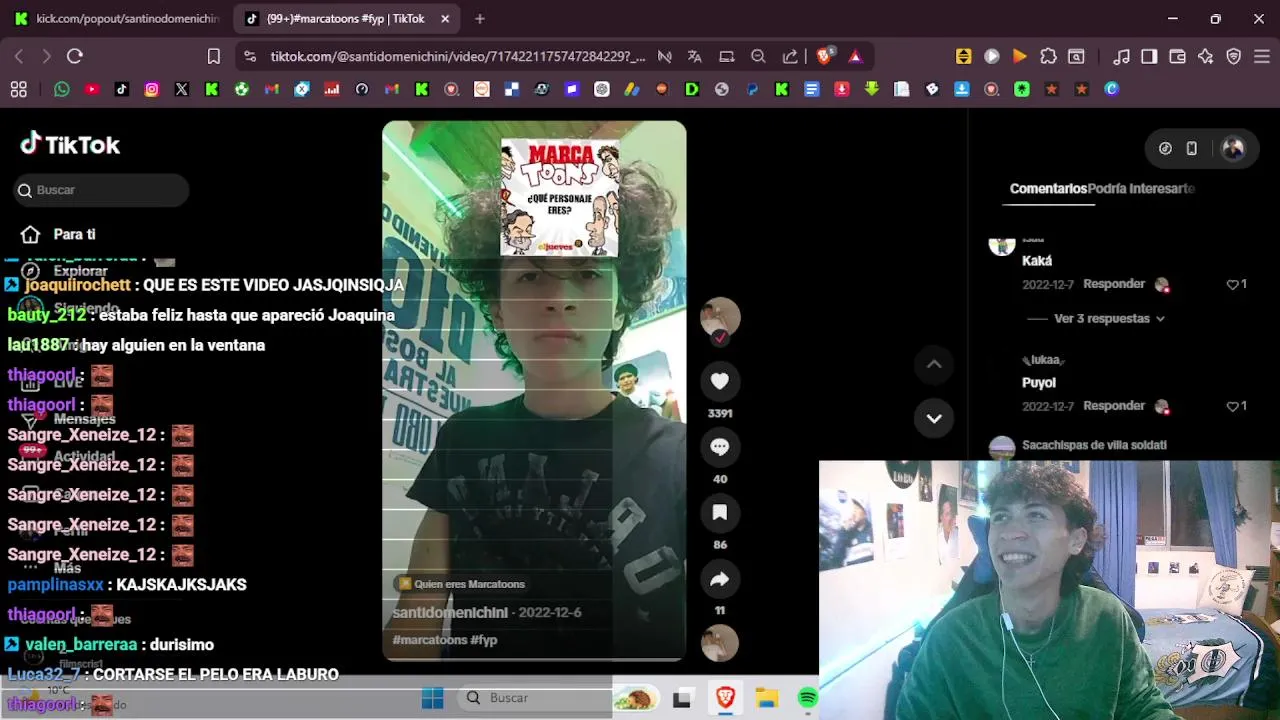
Task: Click the get-app phone icon in TikTok header
Action: click(1191, 148)
